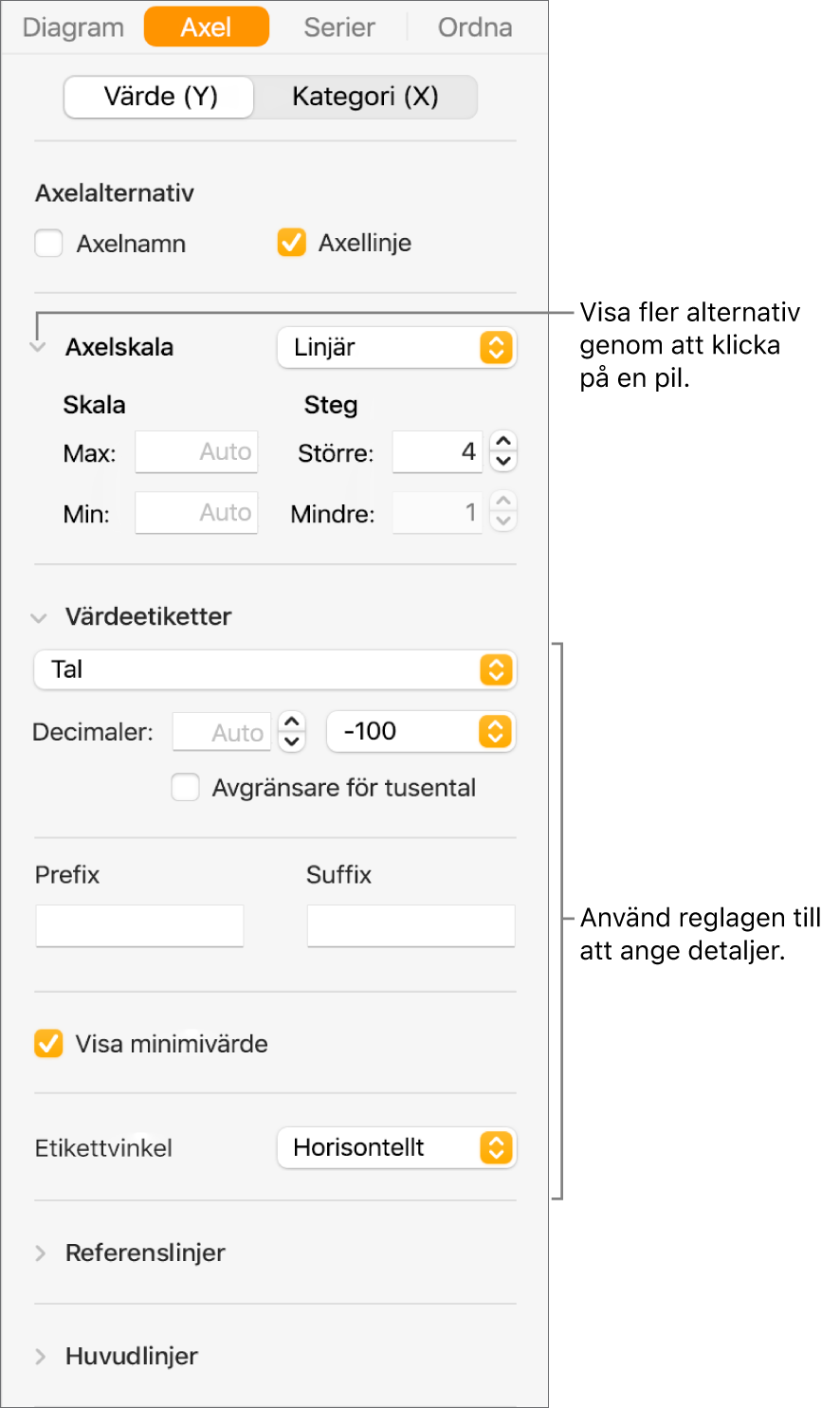Expand the Referenslinjer section
This screenshot has height=1408, width=840.
point(40,1253)
